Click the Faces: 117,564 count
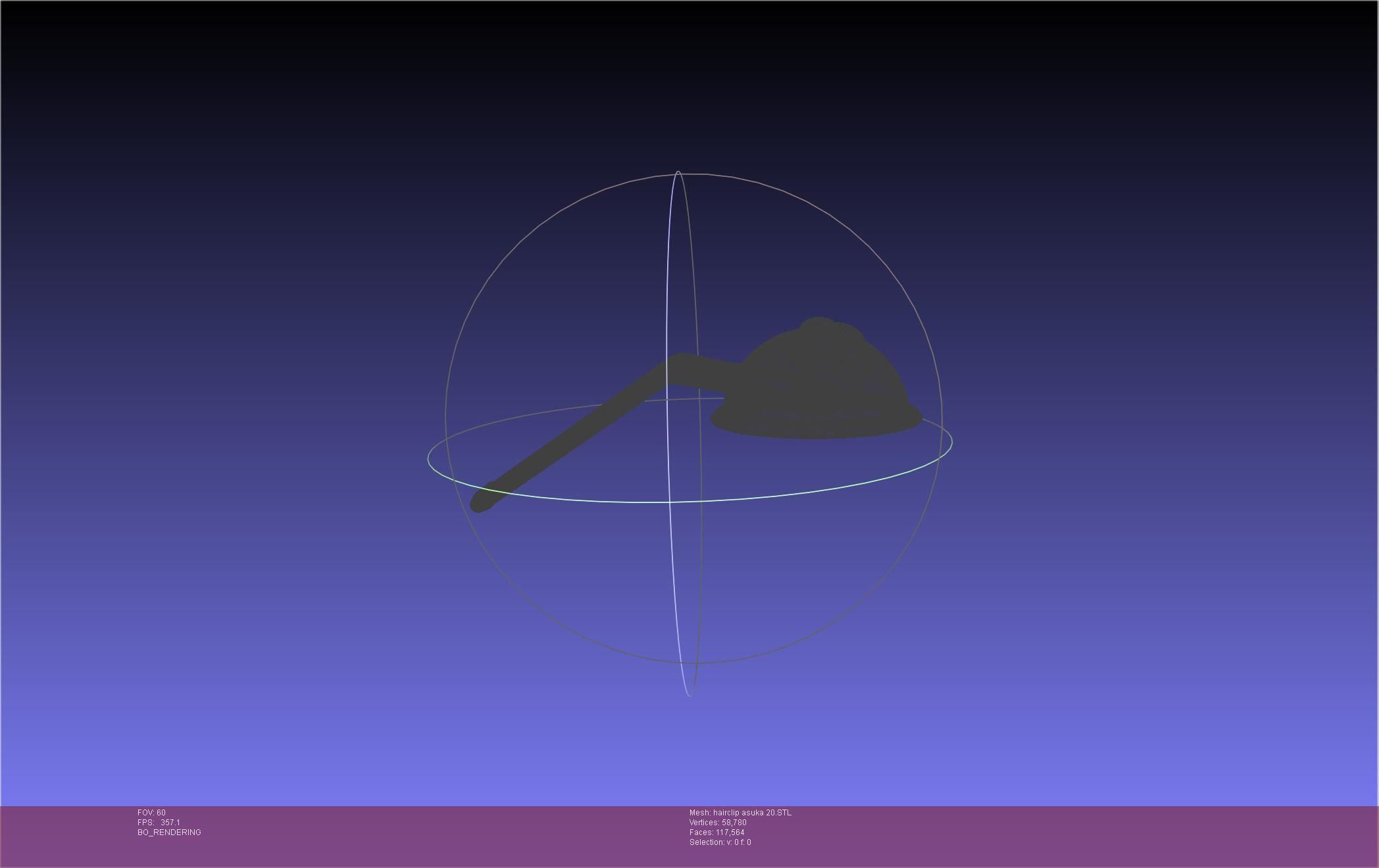 point(716,832)
